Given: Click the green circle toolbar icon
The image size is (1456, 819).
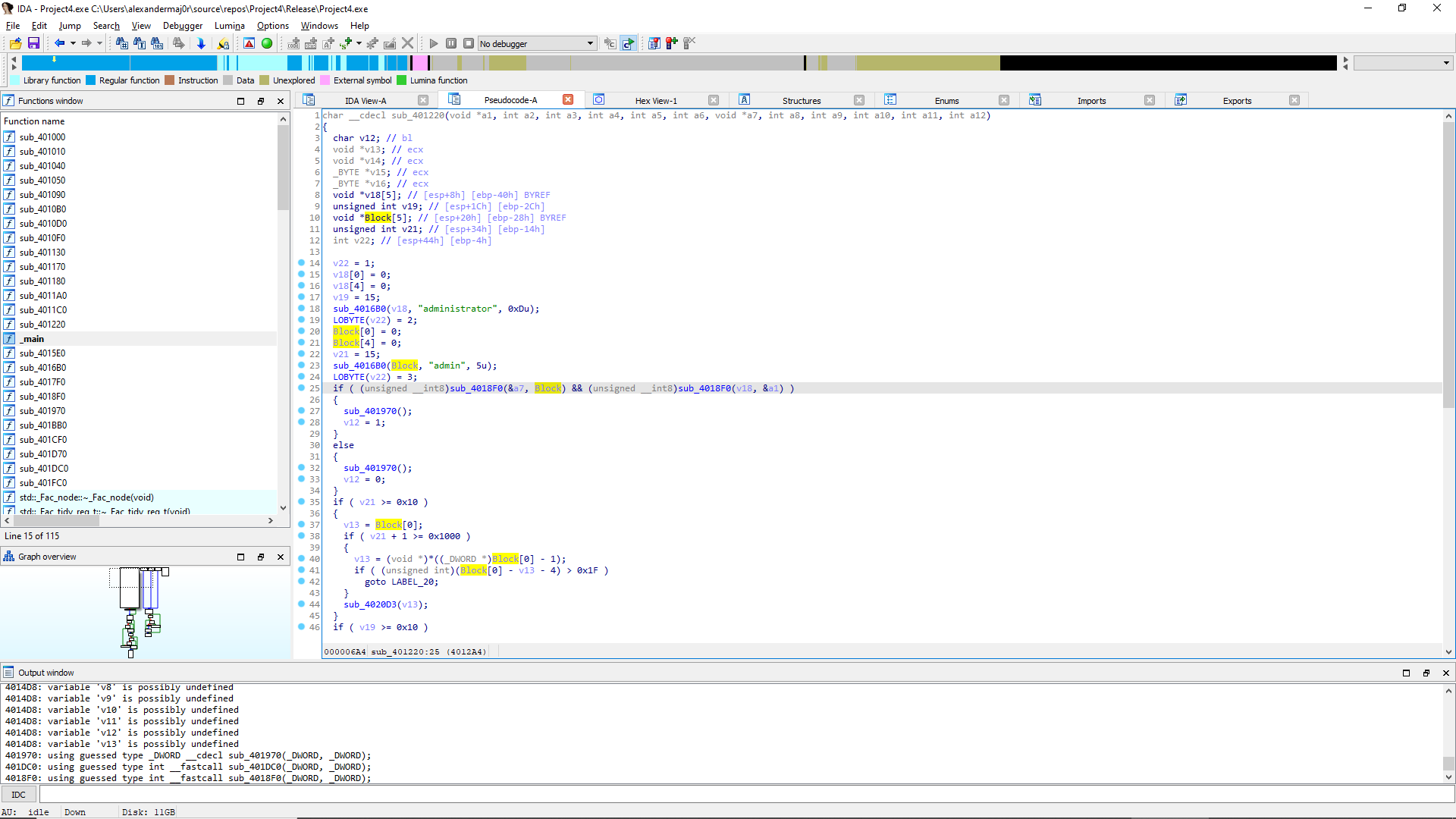Looking at the screenshot, I should (267, 43).
